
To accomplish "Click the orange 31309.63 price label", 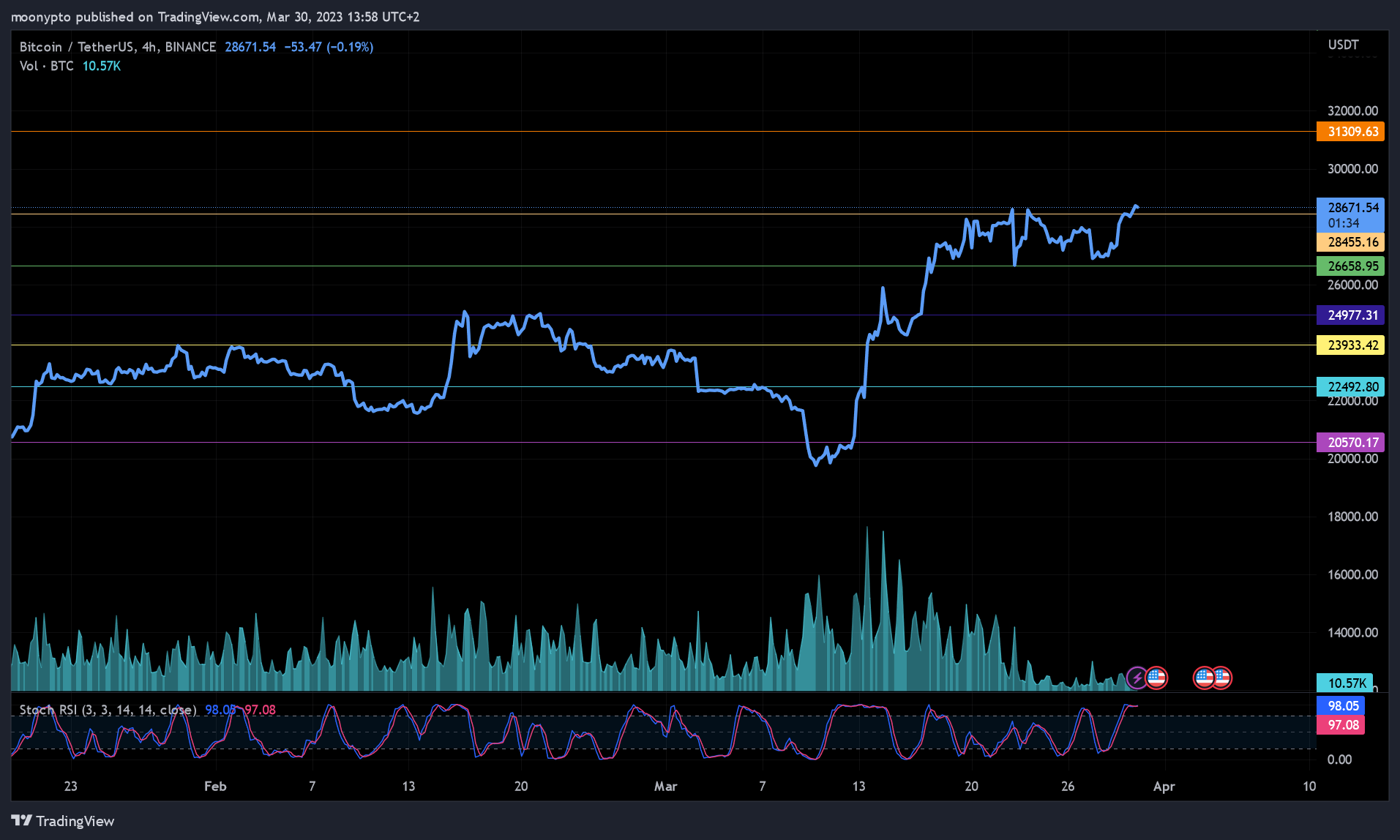I will coord(1350,132).
